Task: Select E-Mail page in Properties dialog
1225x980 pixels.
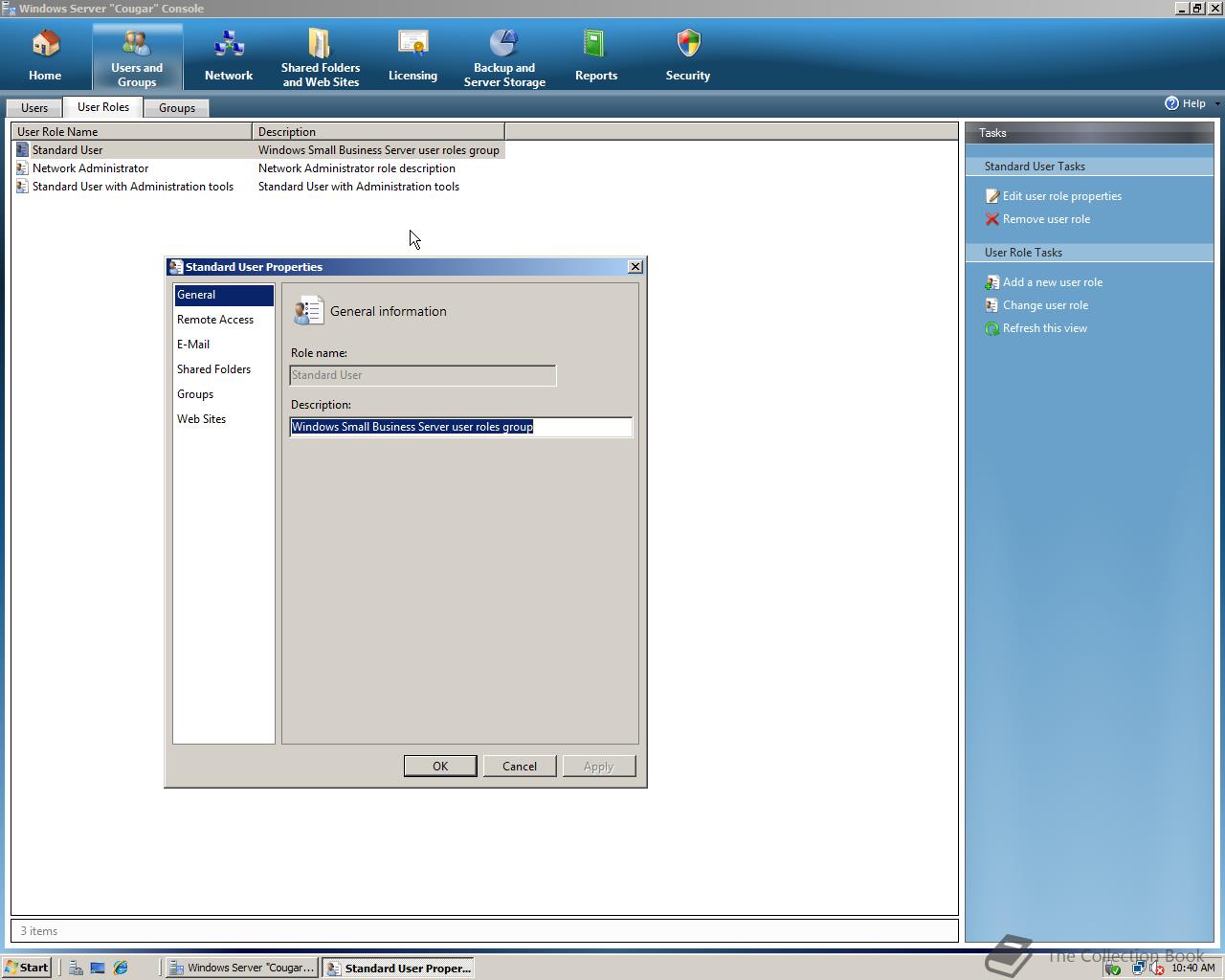Action: (x=224, y=345)
